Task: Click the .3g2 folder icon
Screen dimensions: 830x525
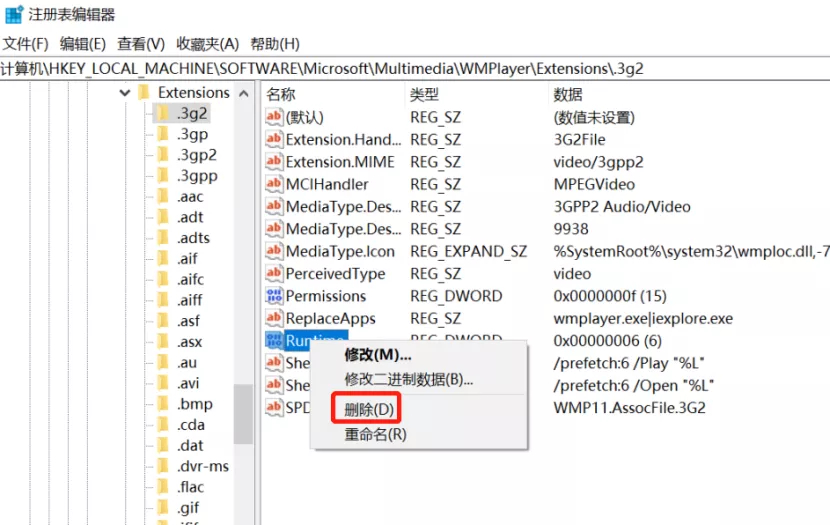Action: 164,113
